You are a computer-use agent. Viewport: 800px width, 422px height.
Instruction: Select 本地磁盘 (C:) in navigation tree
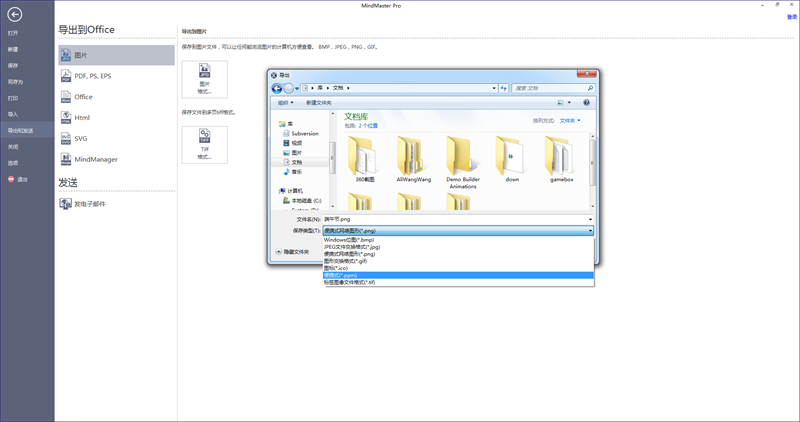pos(302,201)
